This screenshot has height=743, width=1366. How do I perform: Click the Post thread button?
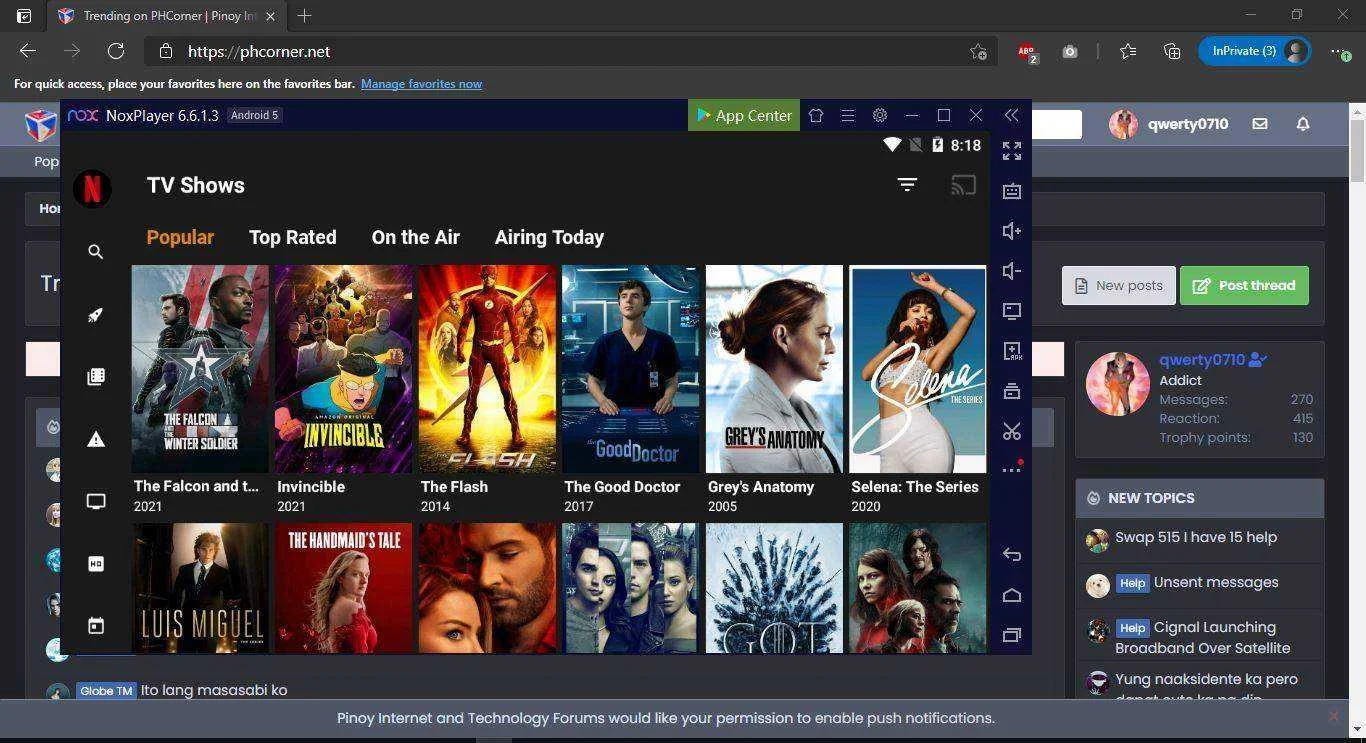[x=1244, y=285]
